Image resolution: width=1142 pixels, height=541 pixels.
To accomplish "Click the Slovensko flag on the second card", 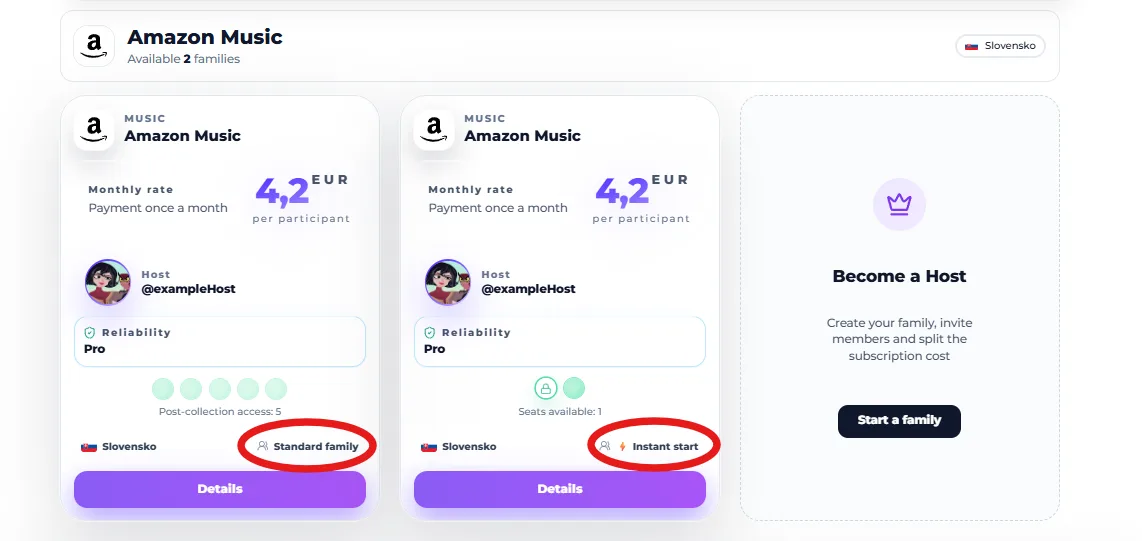I will point(429,447).
